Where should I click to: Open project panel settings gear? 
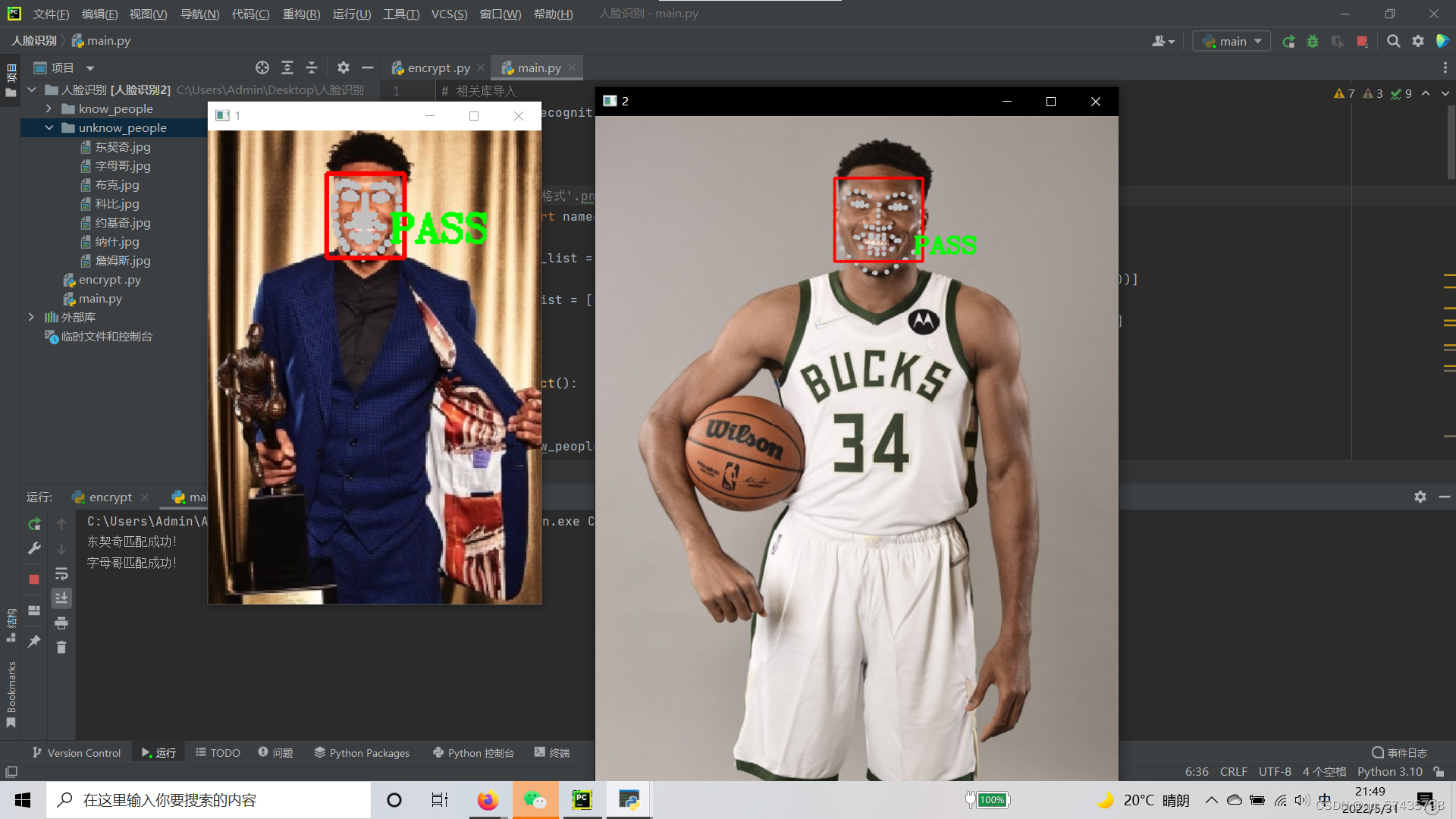344,67
